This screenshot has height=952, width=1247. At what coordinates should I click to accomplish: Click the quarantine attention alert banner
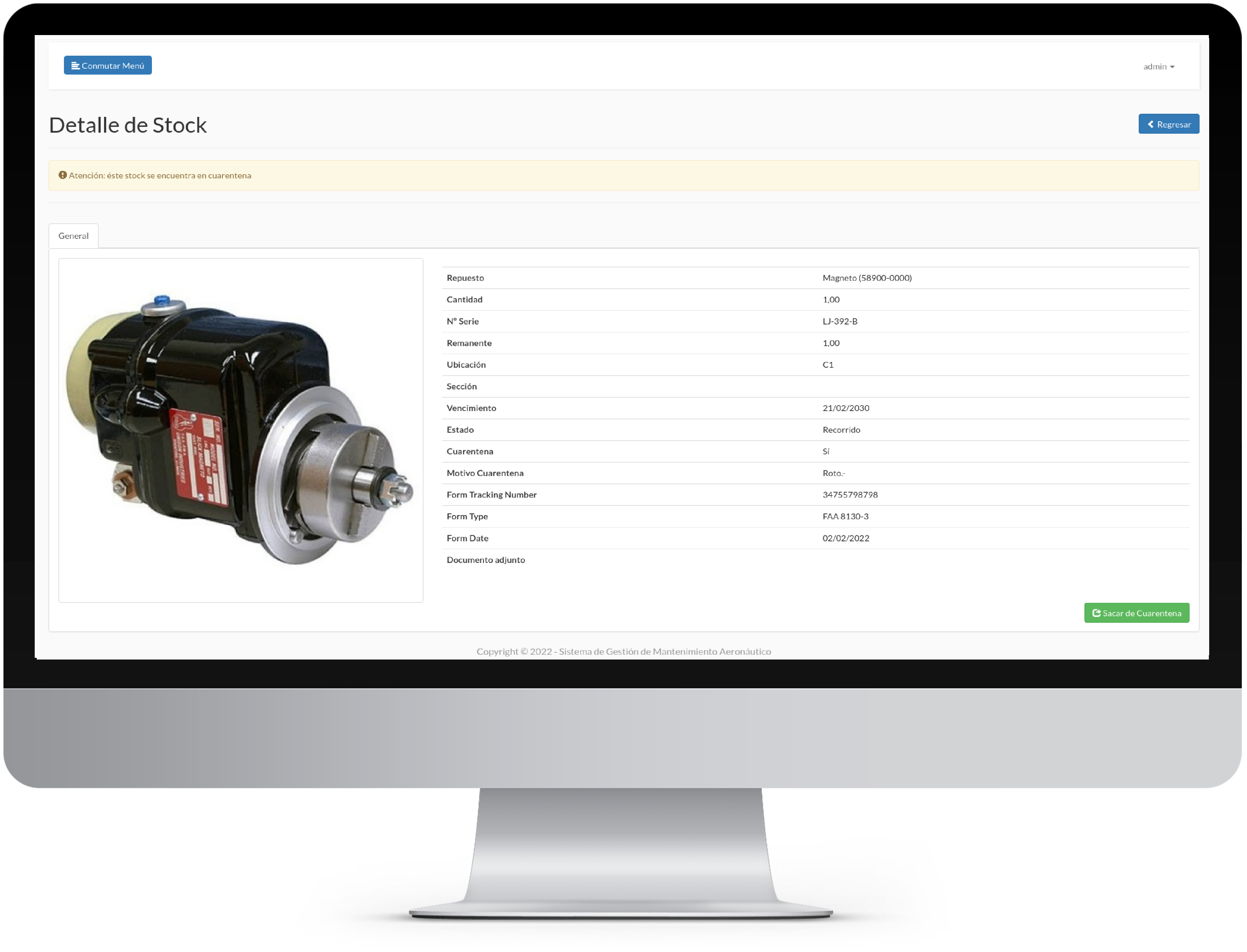pyautogui.click(x=623, y=176)
